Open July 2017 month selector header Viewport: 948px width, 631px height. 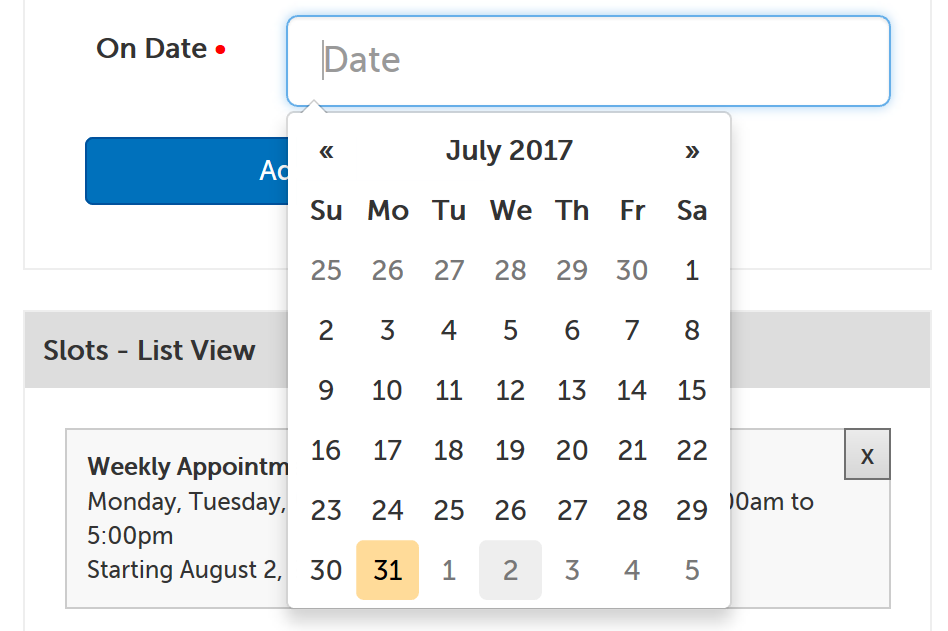(x=509, y=151)
